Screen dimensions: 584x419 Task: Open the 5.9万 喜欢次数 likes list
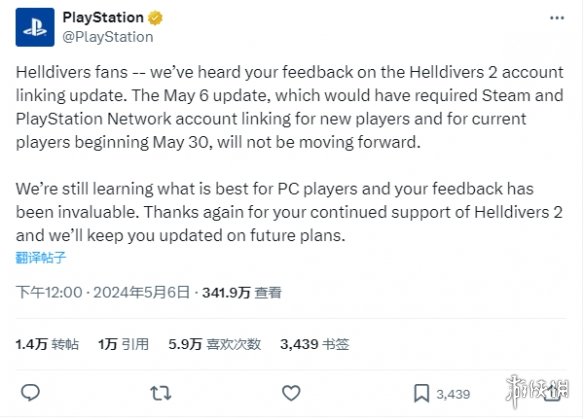pos(215,344)
